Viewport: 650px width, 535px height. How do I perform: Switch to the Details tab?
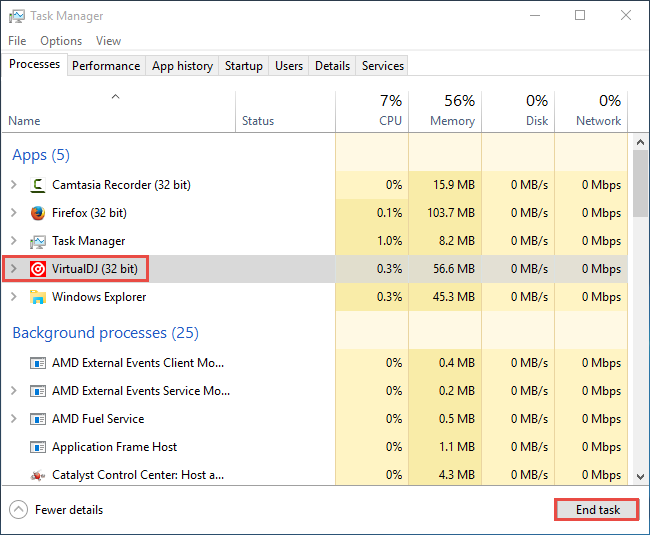332,66
